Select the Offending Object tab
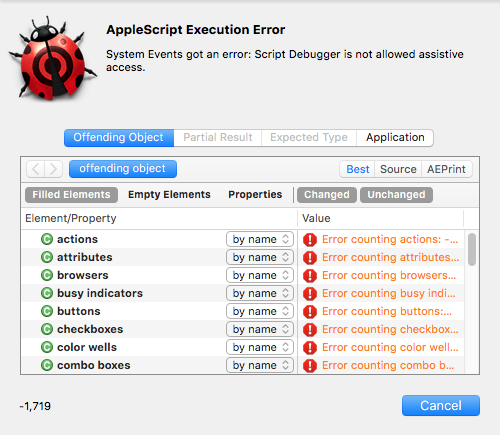Image resolution: width=500 pixels, height=435 pixels. click(119, 138)
